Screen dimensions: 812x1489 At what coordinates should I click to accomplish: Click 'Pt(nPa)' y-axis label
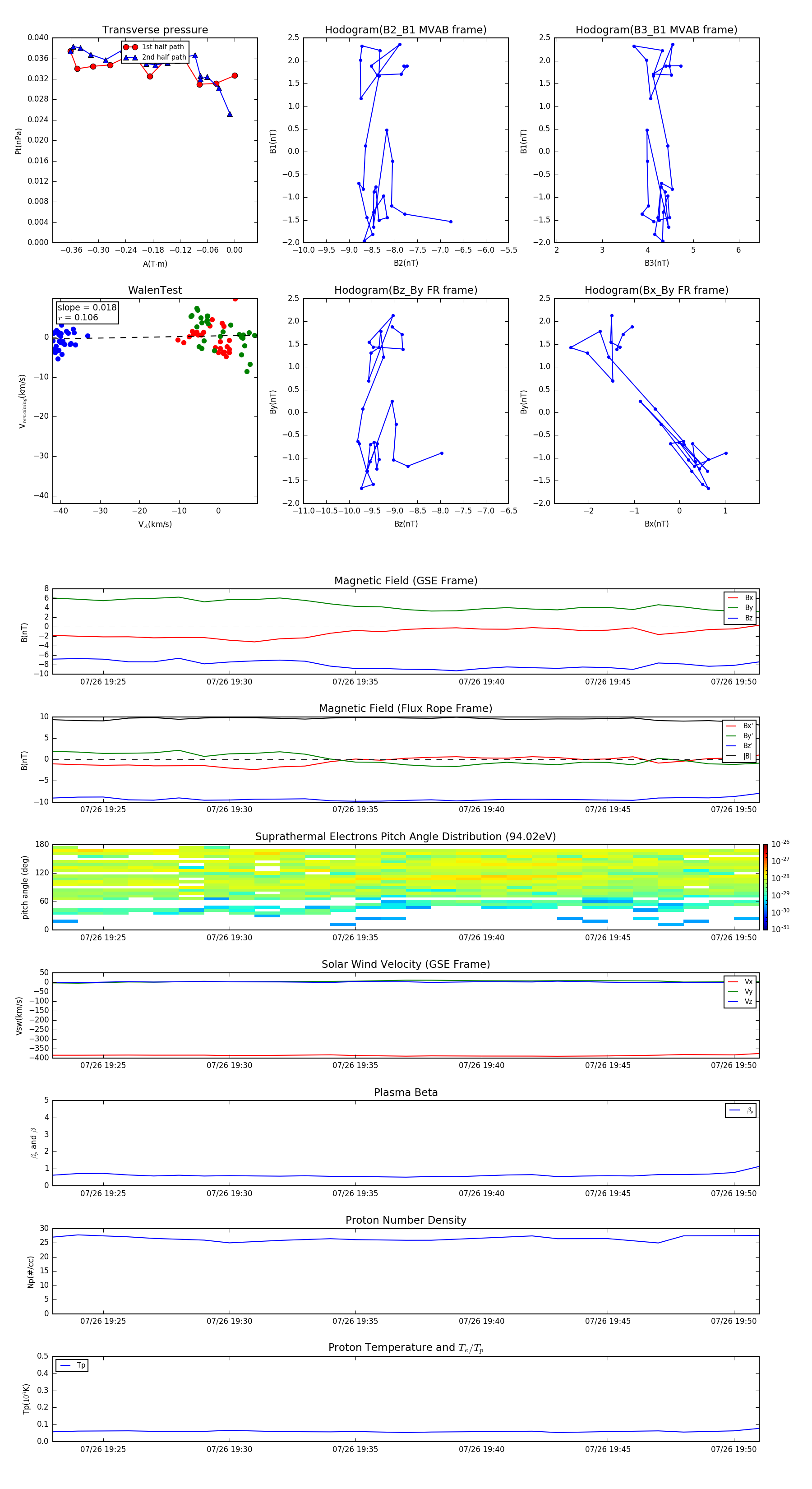18,141
